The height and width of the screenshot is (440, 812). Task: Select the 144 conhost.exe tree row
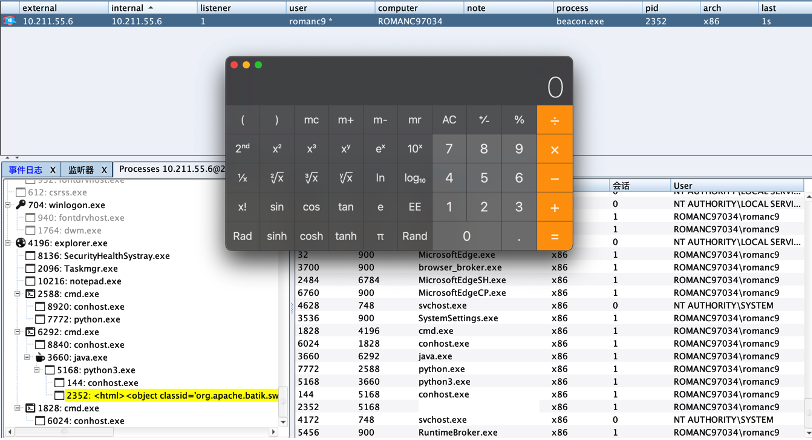pos(103,383)
